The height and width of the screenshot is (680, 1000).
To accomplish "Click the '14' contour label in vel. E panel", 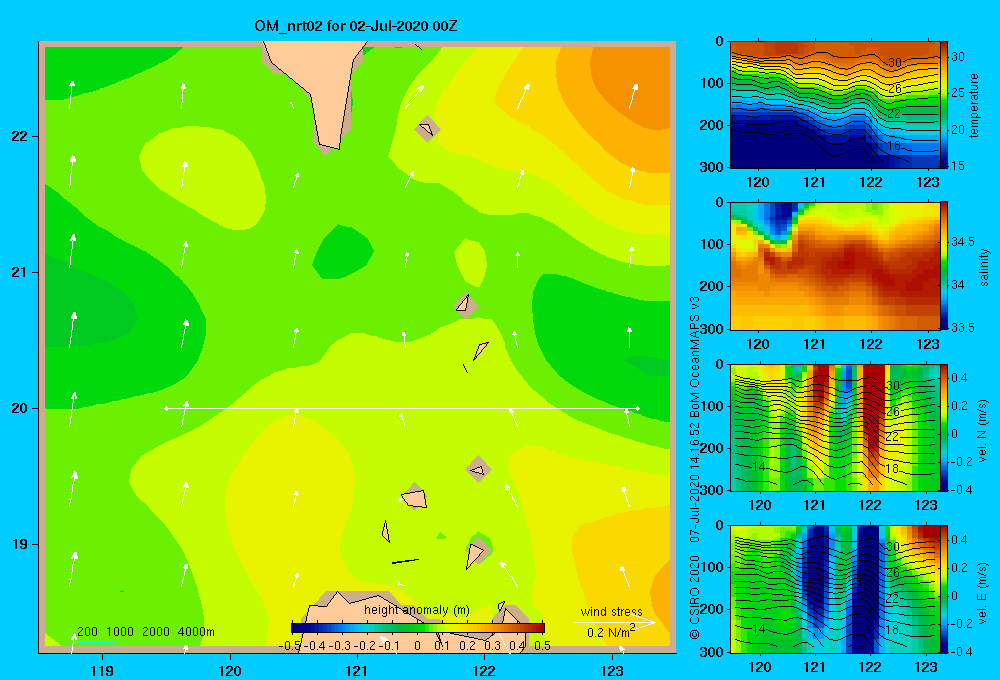I will pyautogui.click(x=758, y=628).
